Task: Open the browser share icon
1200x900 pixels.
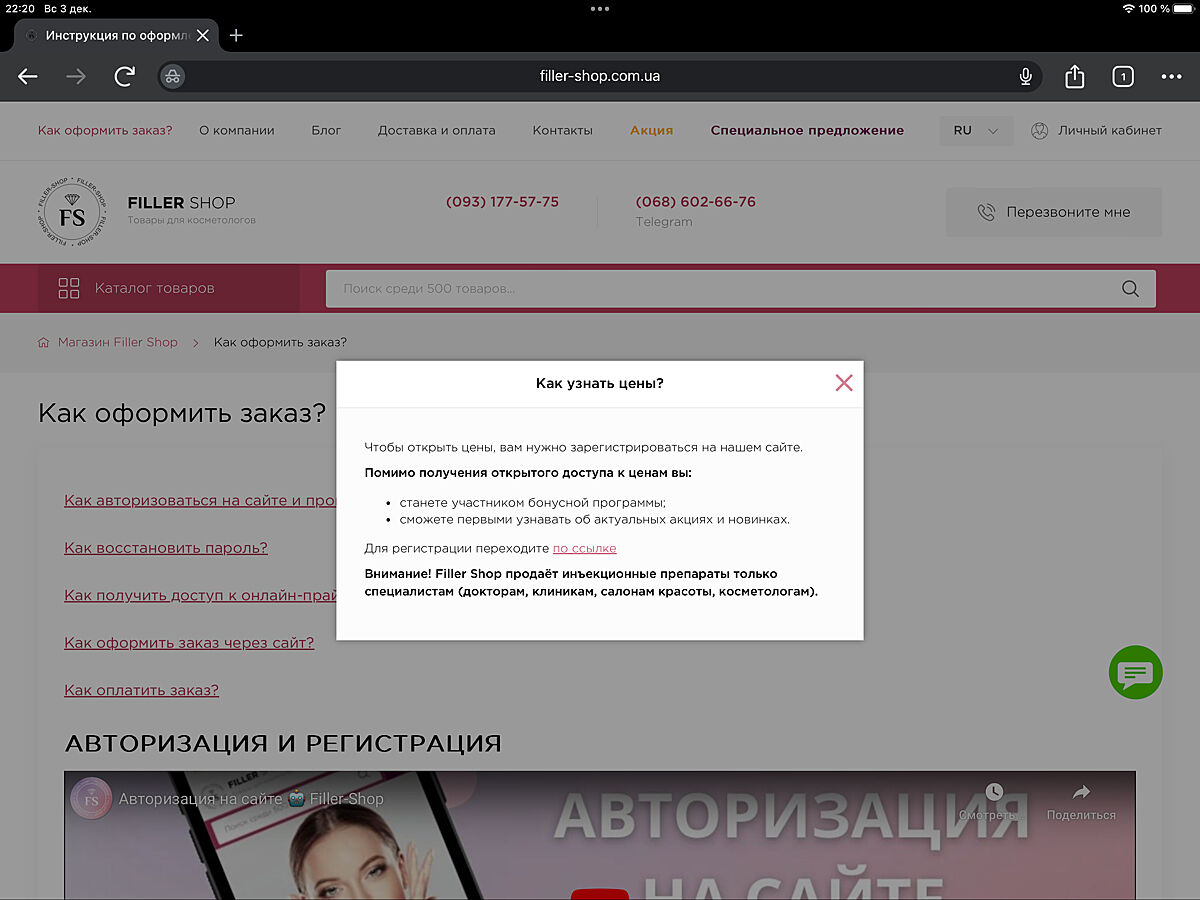Action: [1074, 77]
